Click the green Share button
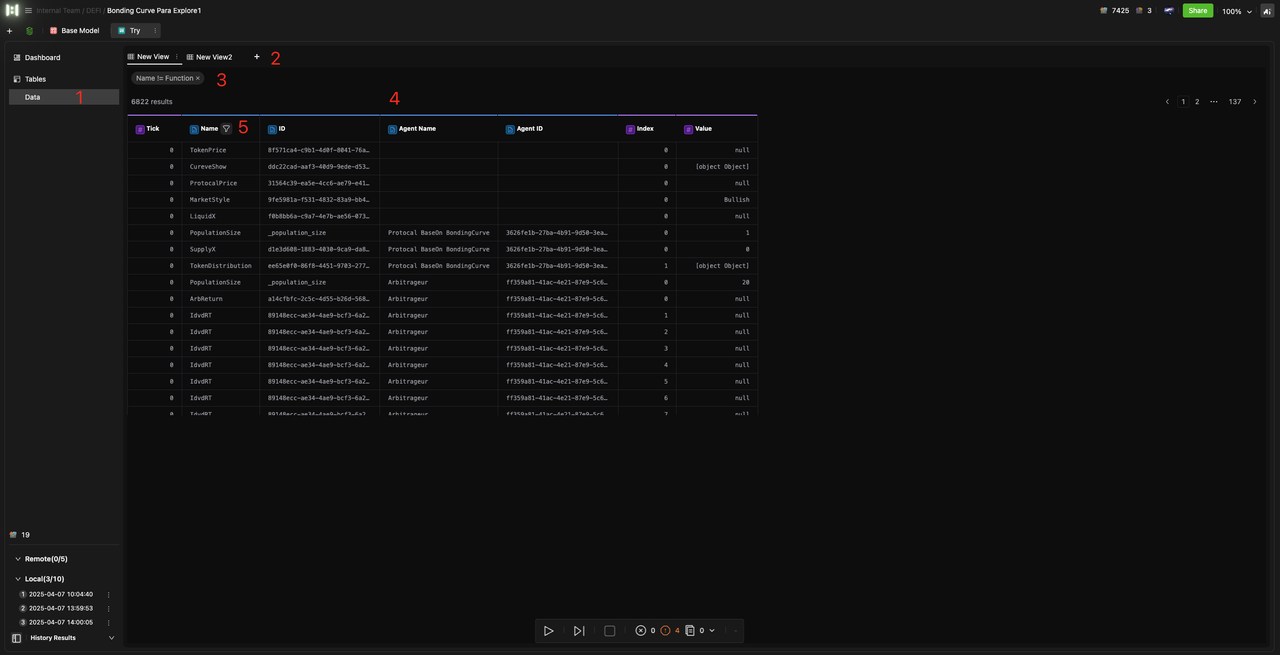 pyautogui.click(x=1197, y=11)
